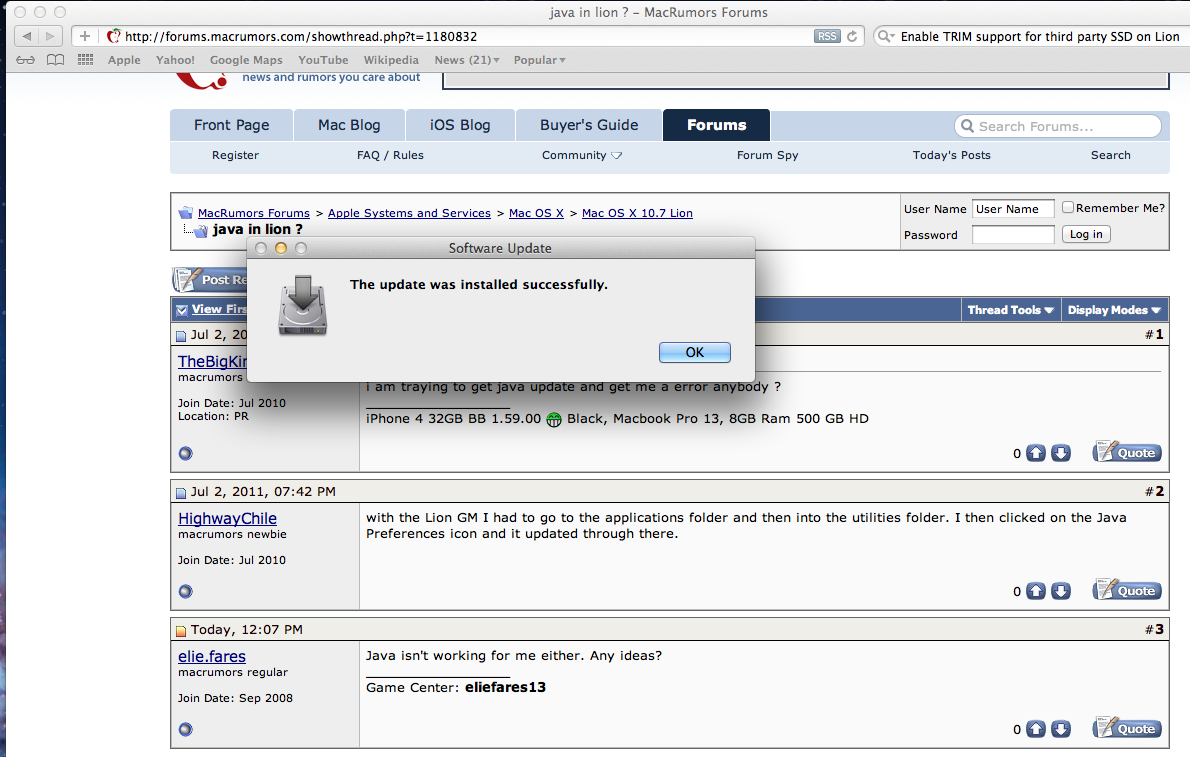The width and height of the screenshot is (1190, 757).
Task: Vote up post #3
Action: (1036, 730)
